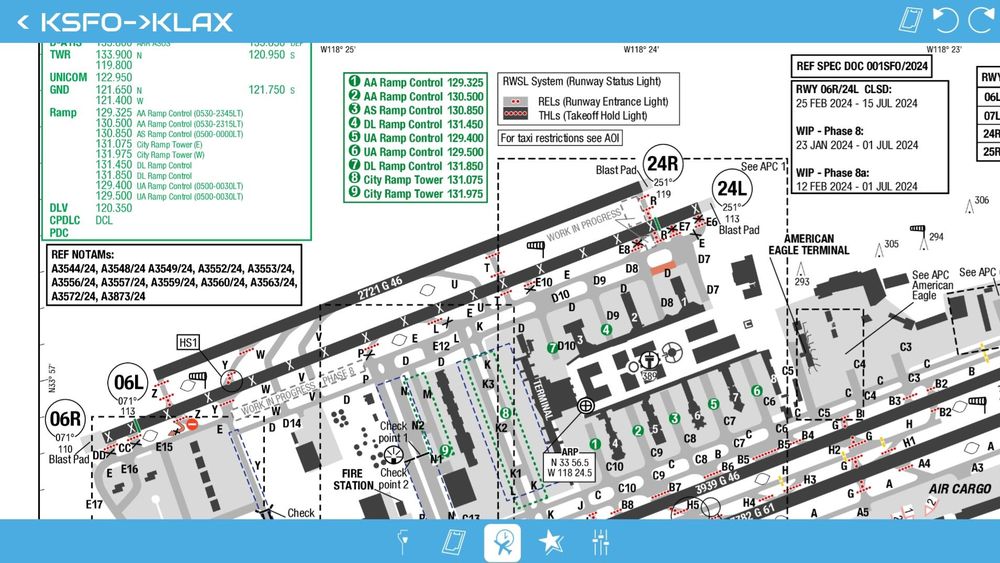Open the favorites star tab
The image size is (1000, 563).
[x=550, y=543]
